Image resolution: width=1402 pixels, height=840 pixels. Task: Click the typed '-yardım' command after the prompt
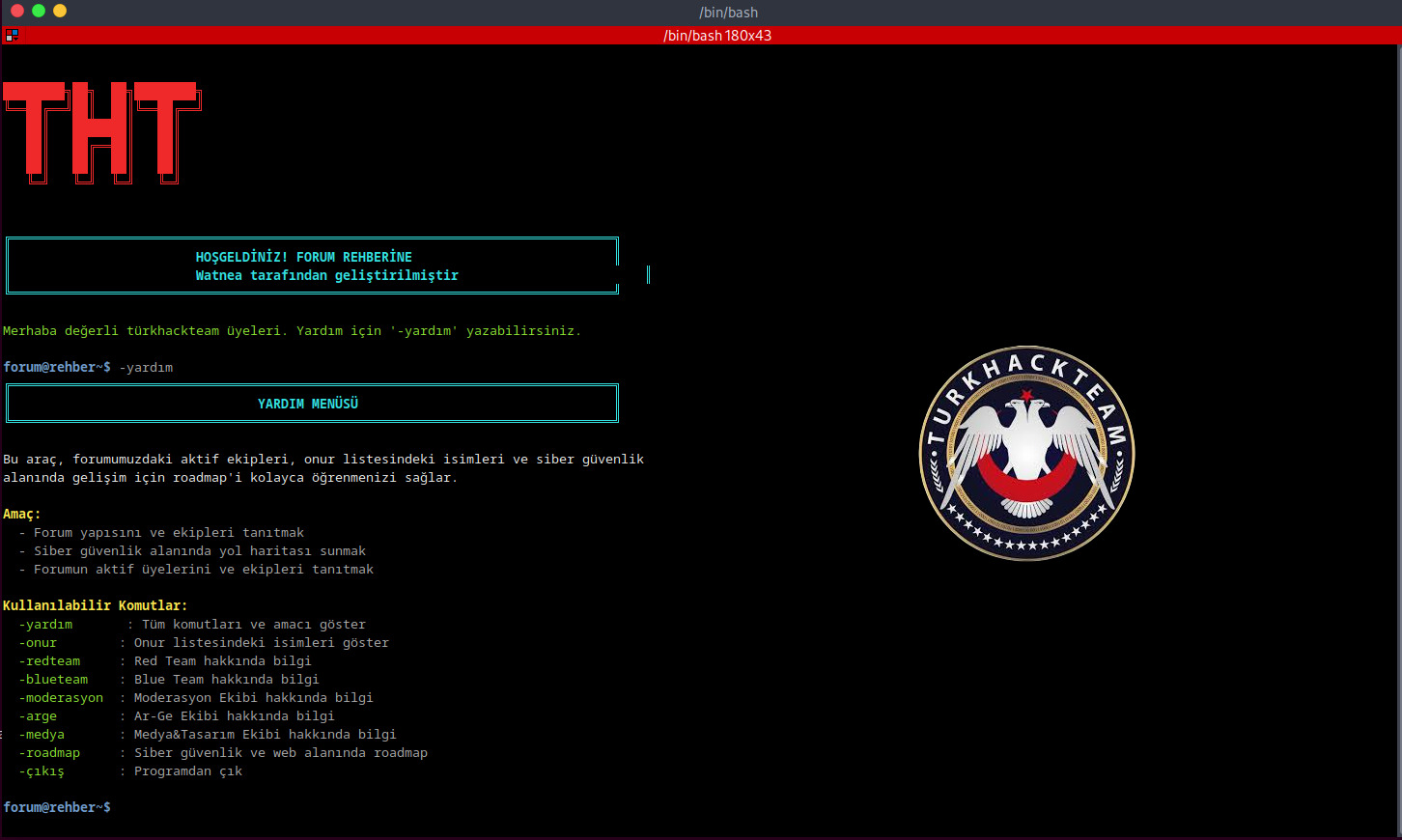pos(146,367)
